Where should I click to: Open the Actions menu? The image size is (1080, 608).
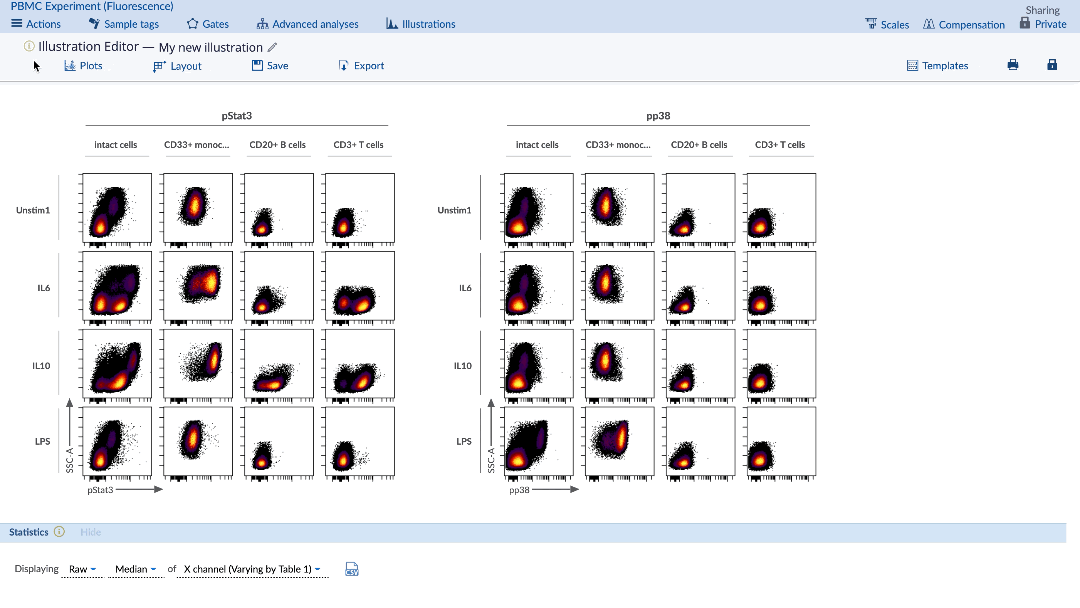[36, 24]
